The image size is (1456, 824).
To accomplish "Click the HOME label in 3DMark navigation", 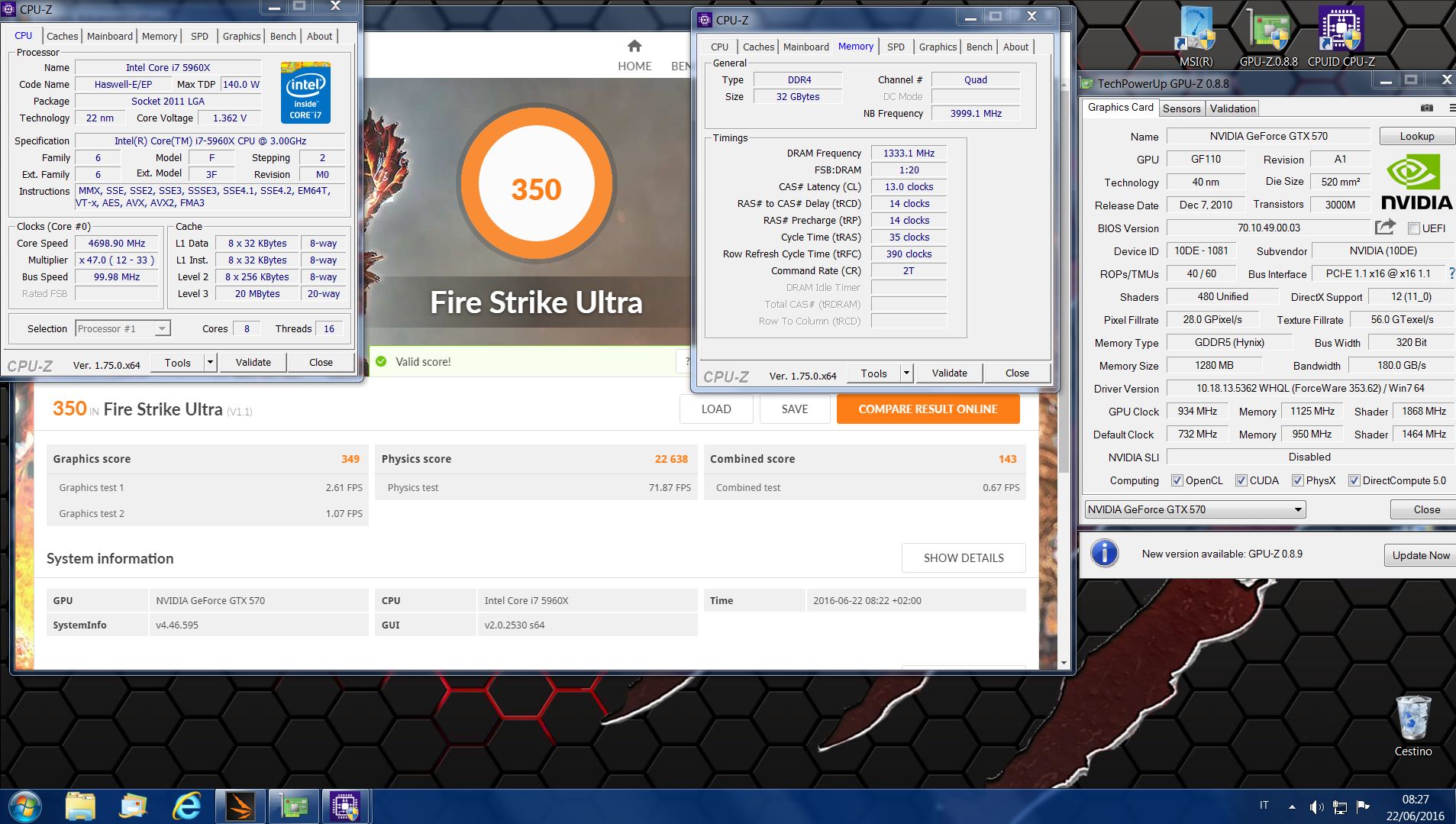I will point(634,66).
